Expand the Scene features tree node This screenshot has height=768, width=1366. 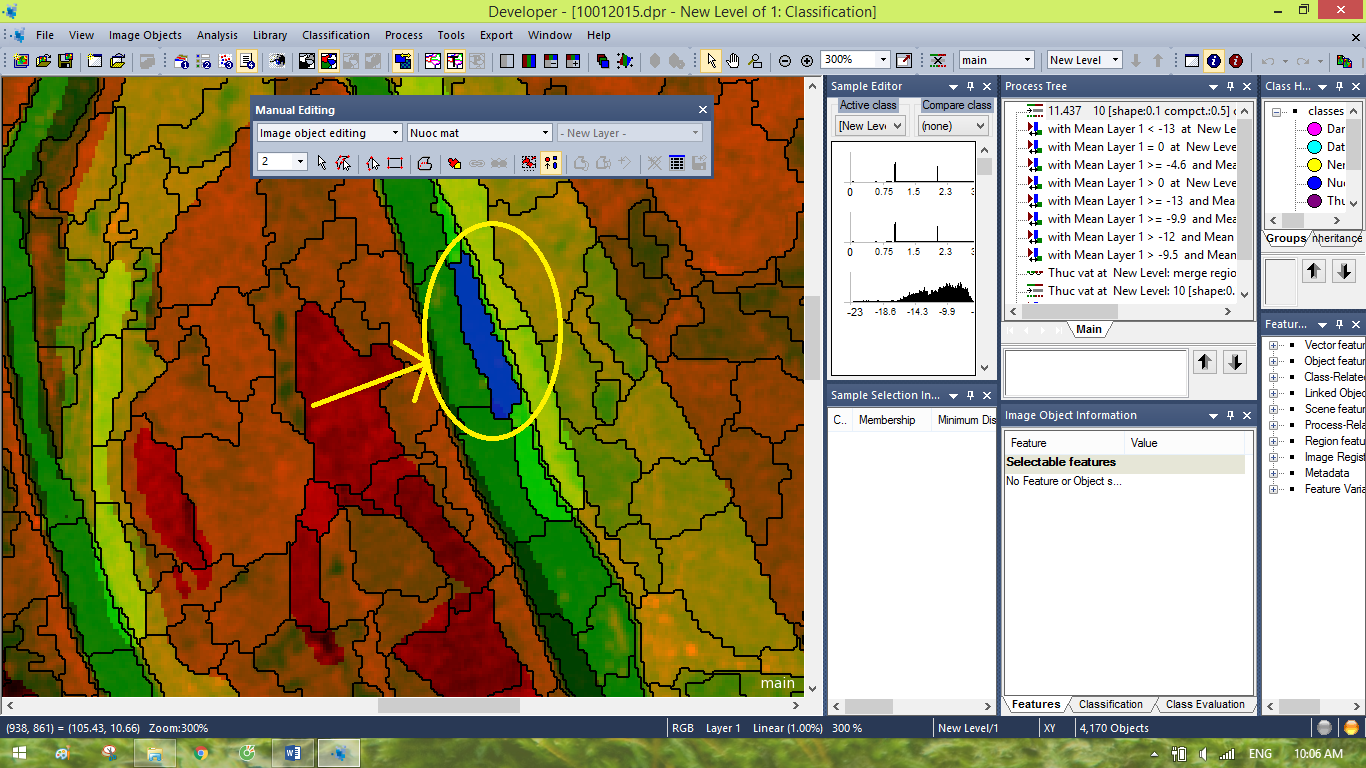coord(1275,409)
